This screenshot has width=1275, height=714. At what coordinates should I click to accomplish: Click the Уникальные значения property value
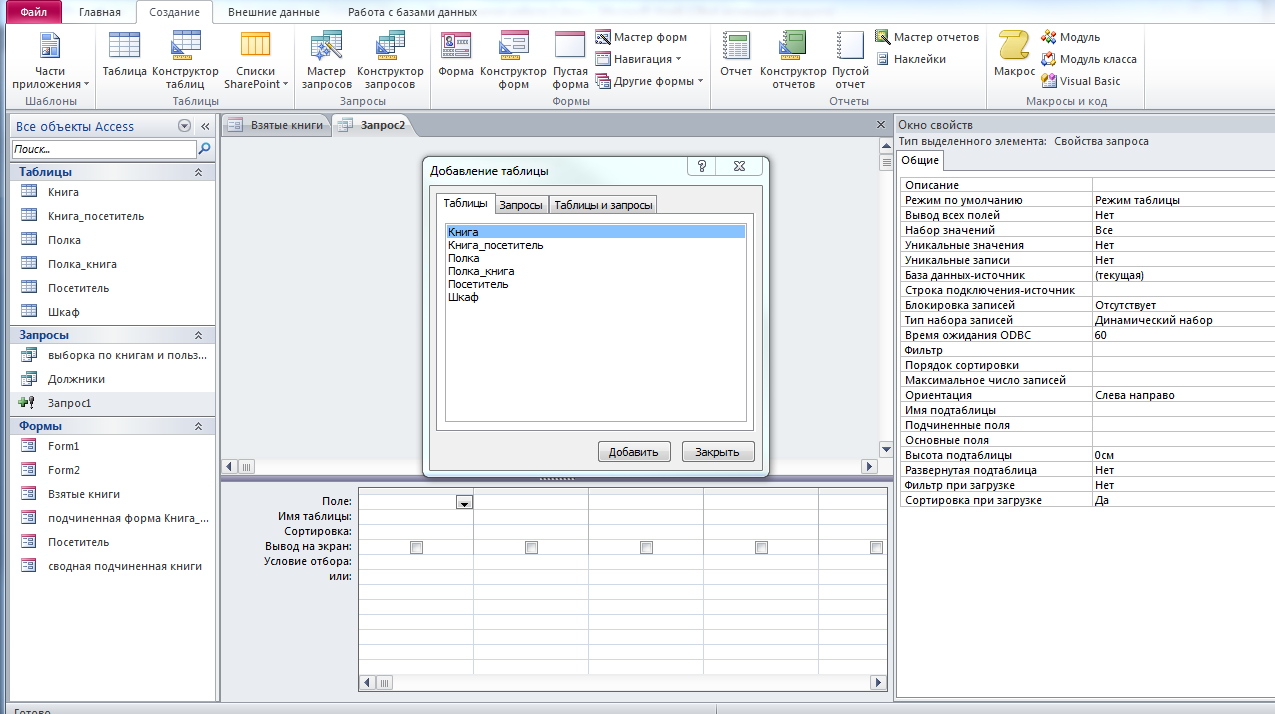[1182, 245]
